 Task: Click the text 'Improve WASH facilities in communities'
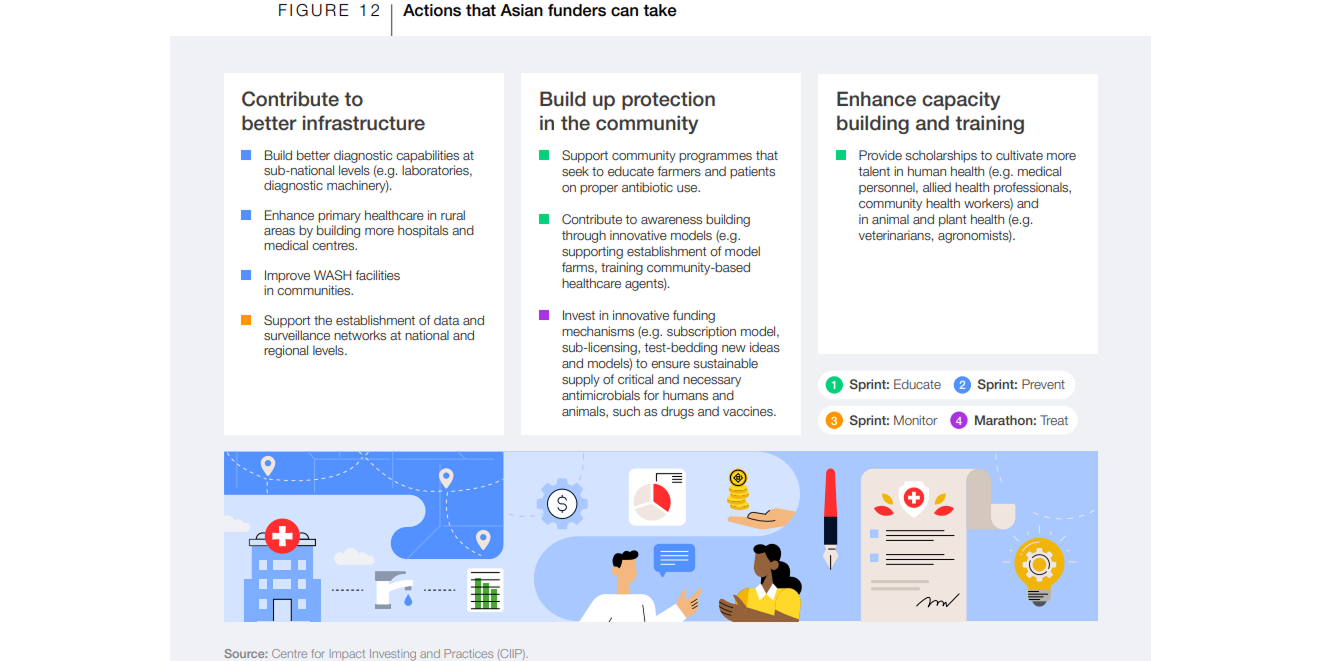point(332,283)
